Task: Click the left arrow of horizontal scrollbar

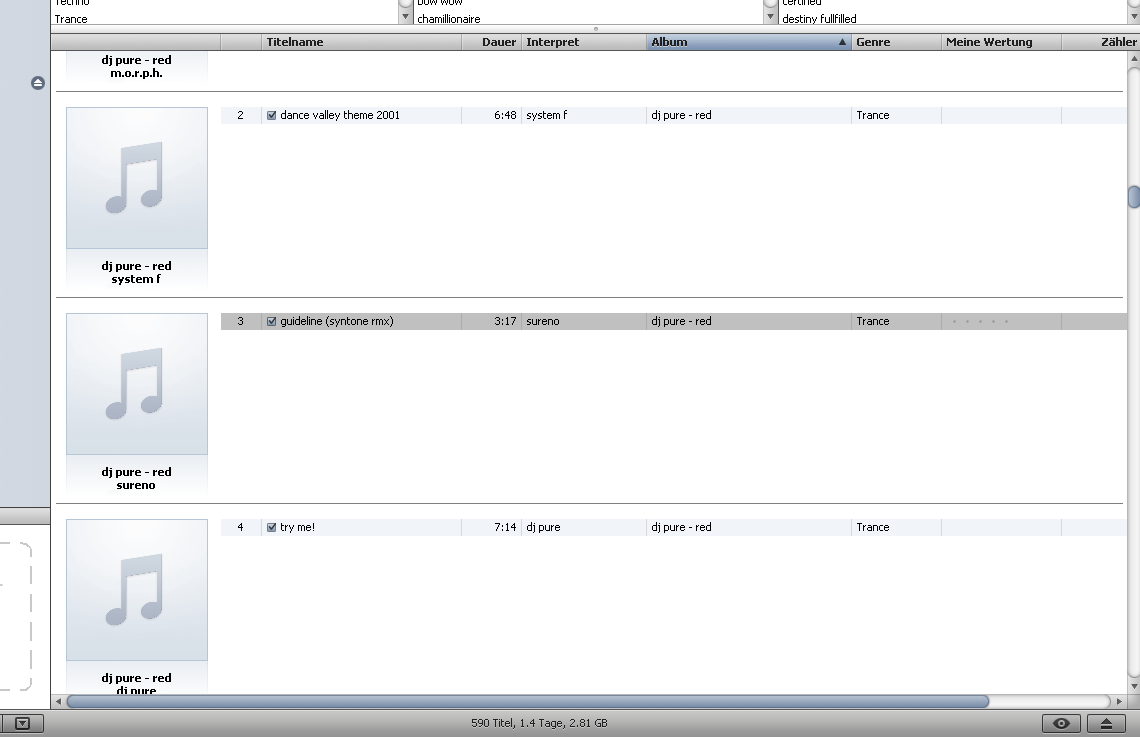Action: [x=59, y=701]
